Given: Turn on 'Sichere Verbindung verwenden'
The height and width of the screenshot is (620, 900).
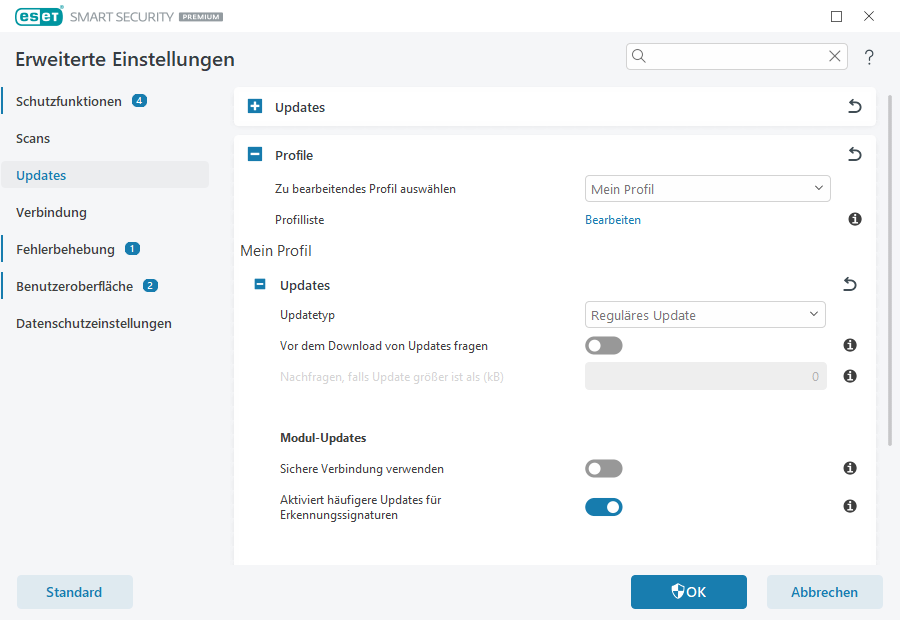Looking at the screenshot, I should pos(603,468).
